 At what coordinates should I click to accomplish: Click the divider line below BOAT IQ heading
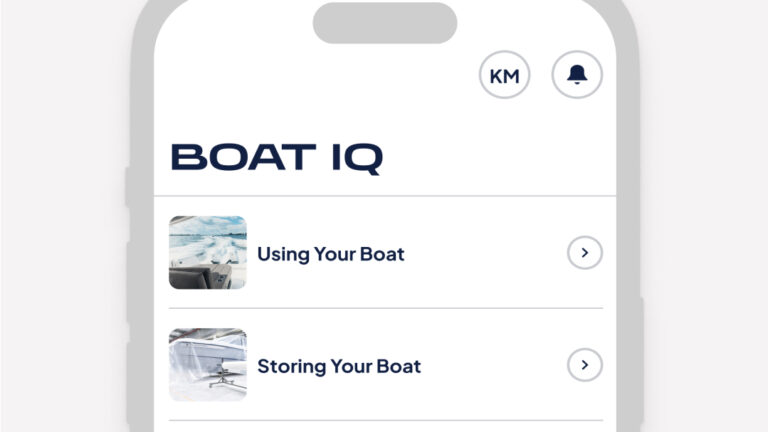click(x=385, y=196)
